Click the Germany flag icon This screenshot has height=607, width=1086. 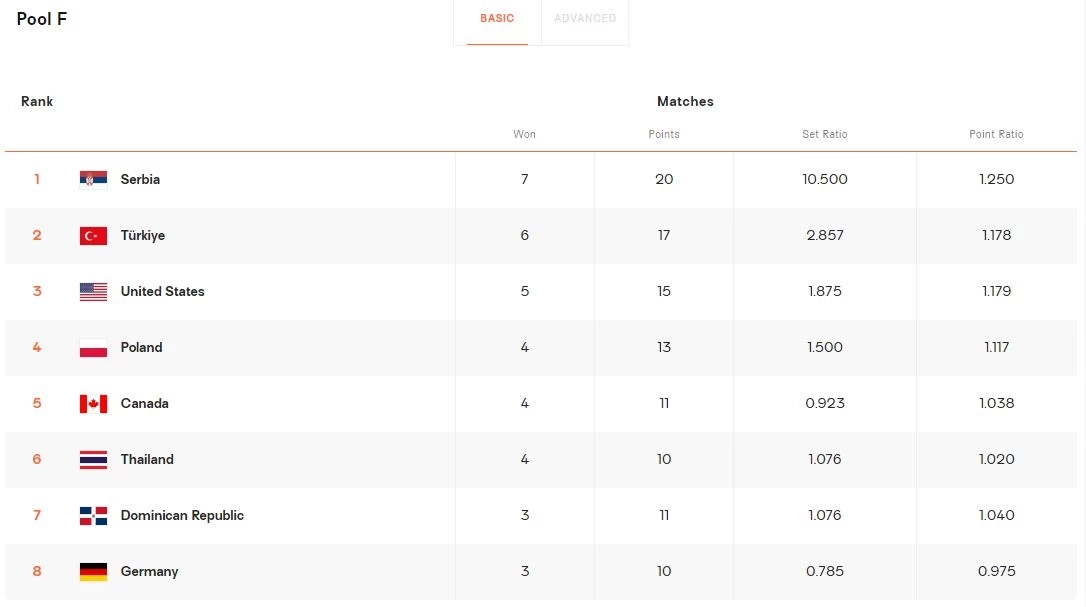[93, 572]
